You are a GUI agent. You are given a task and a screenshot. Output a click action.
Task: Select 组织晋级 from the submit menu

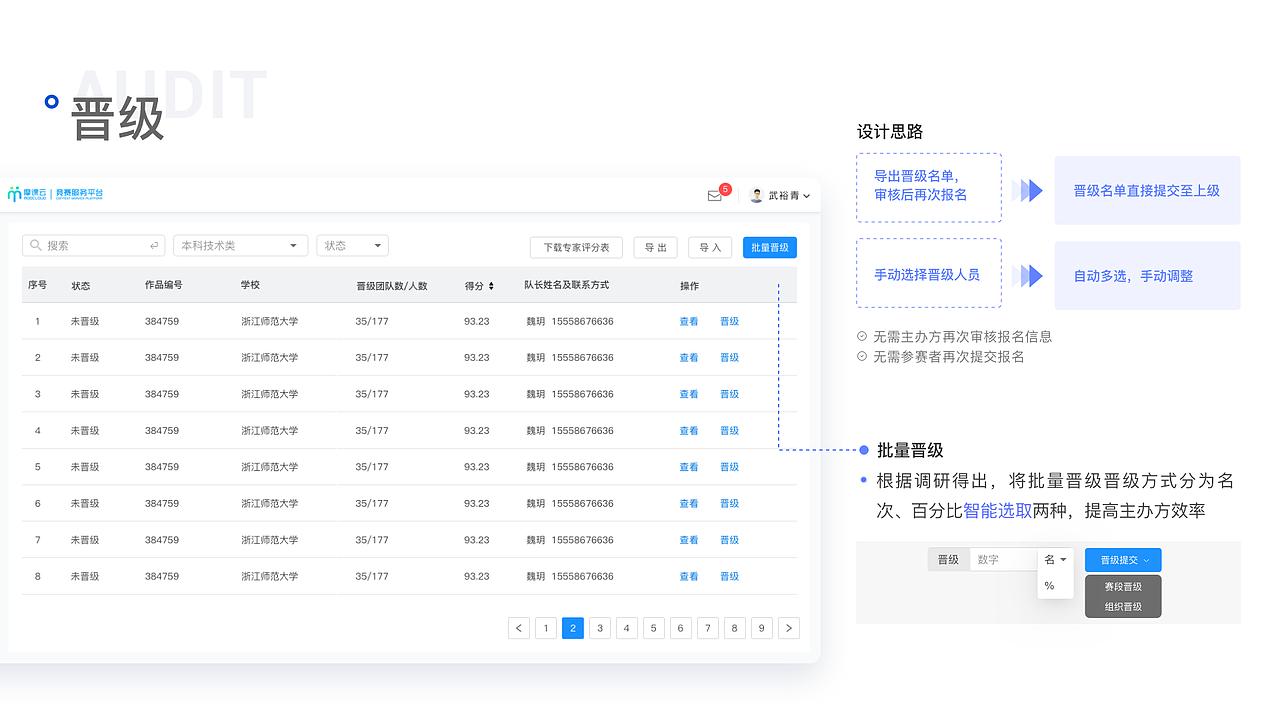1122,606
